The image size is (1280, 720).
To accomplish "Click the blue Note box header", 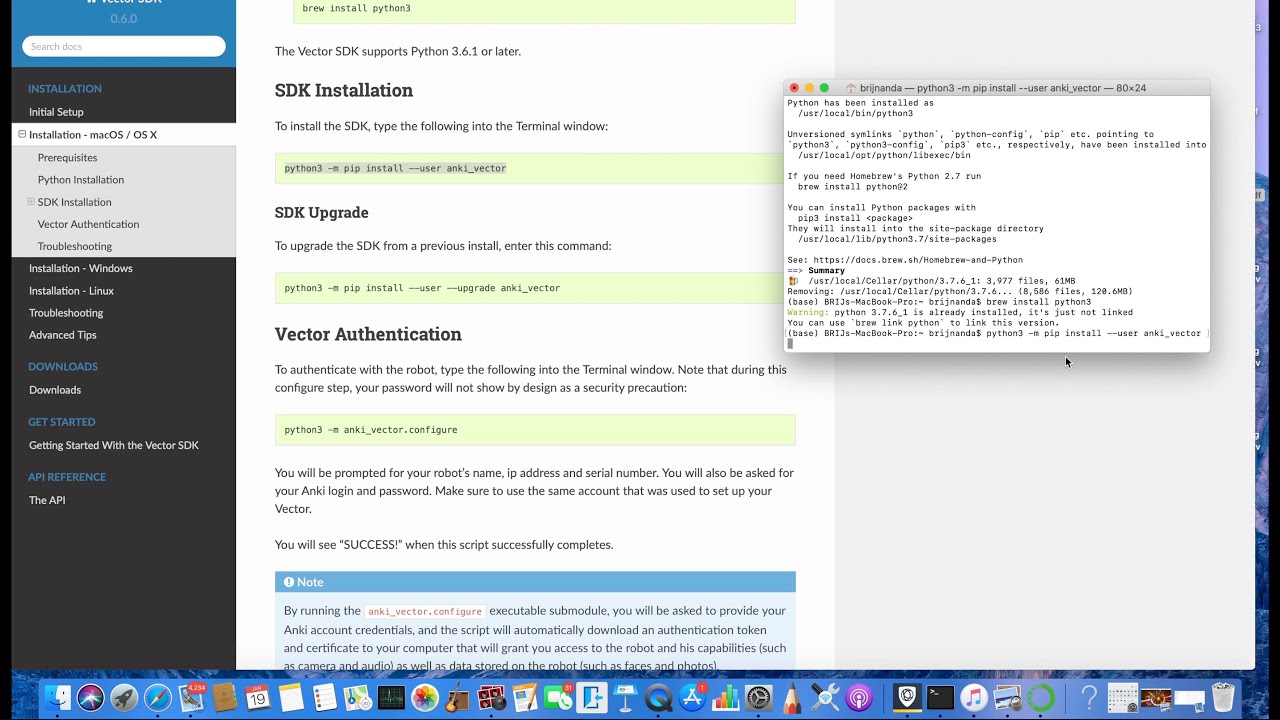I will click(535, 582).
